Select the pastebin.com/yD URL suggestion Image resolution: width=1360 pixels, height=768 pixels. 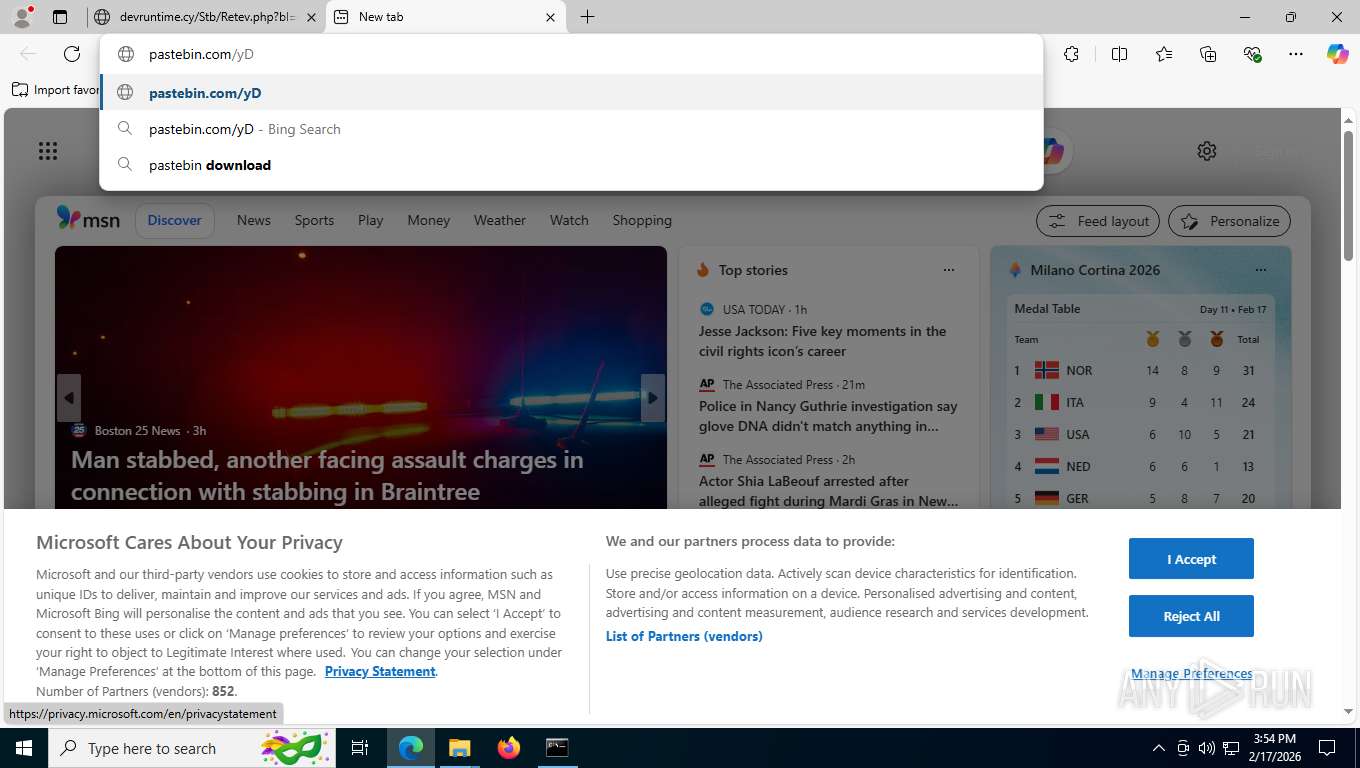(571, 93)
